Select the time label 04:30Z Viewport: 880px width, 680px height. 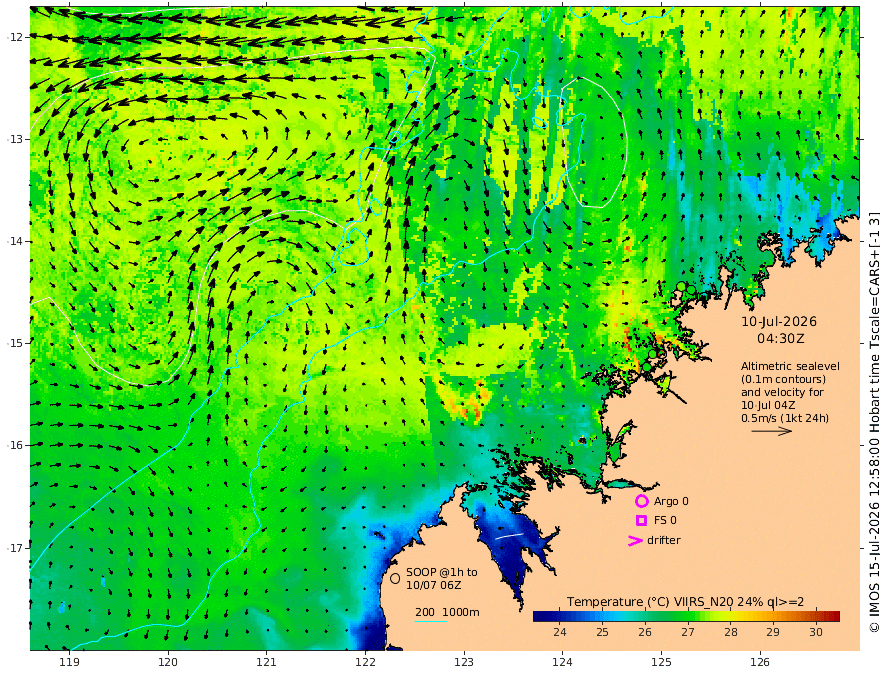pyautogui.click(x=781, y=338)
